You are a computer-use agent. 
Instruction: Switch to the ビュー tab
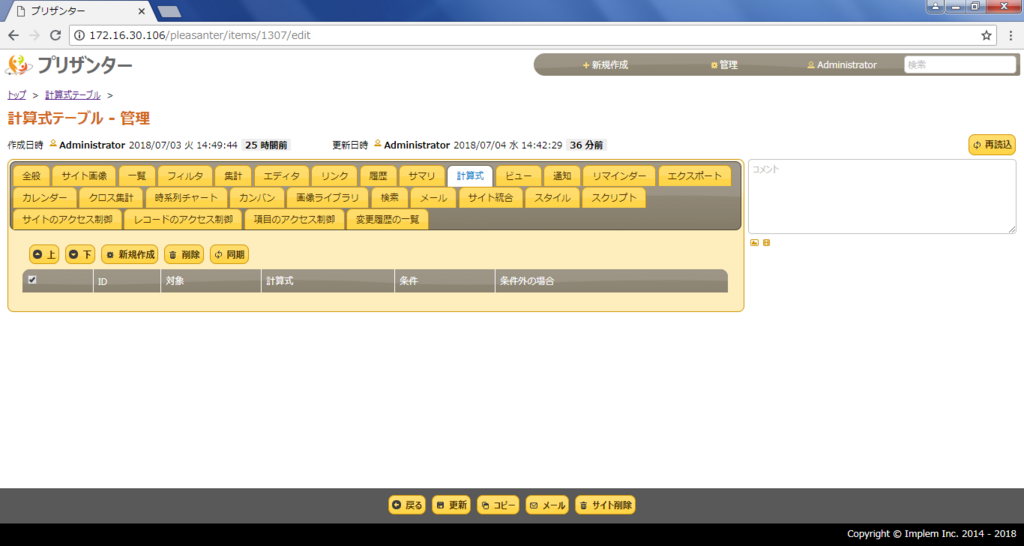(x=519, y=176)
